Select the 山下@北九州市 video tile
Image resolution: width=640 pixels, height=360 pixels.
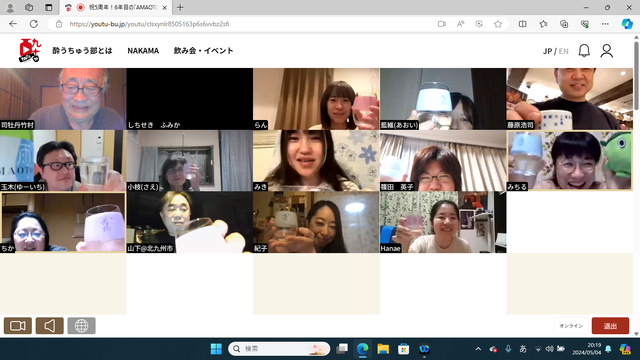coord(190,222)
